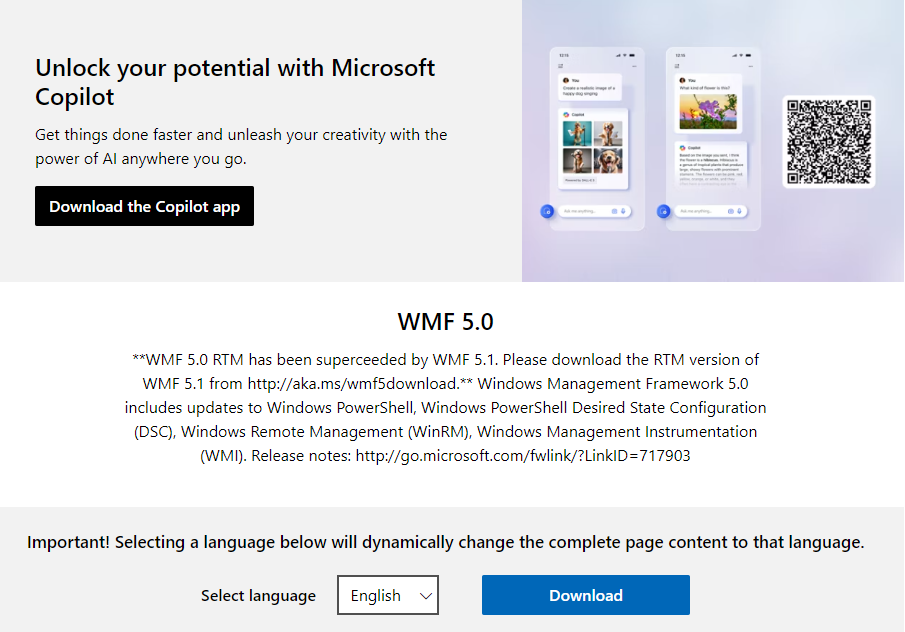
Task: Click the "Important! Selecting a language" notice
Action: pos(446,542)
